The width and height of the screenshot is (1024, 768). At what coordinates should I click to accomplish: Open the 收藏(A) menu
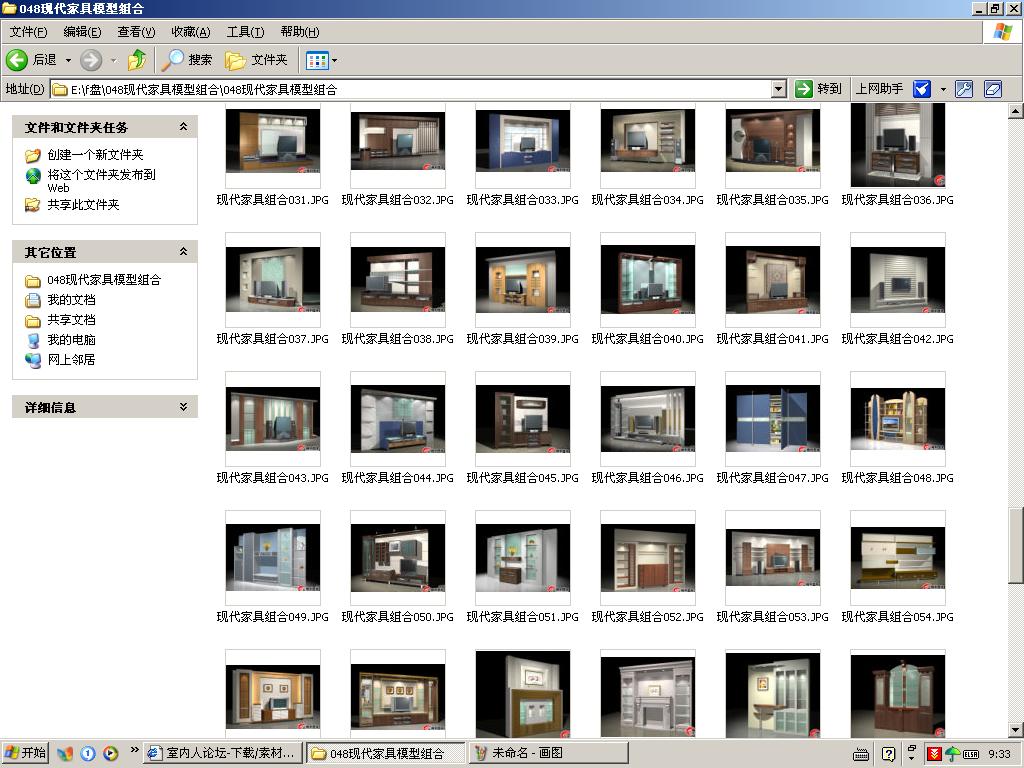pos(191,32)
